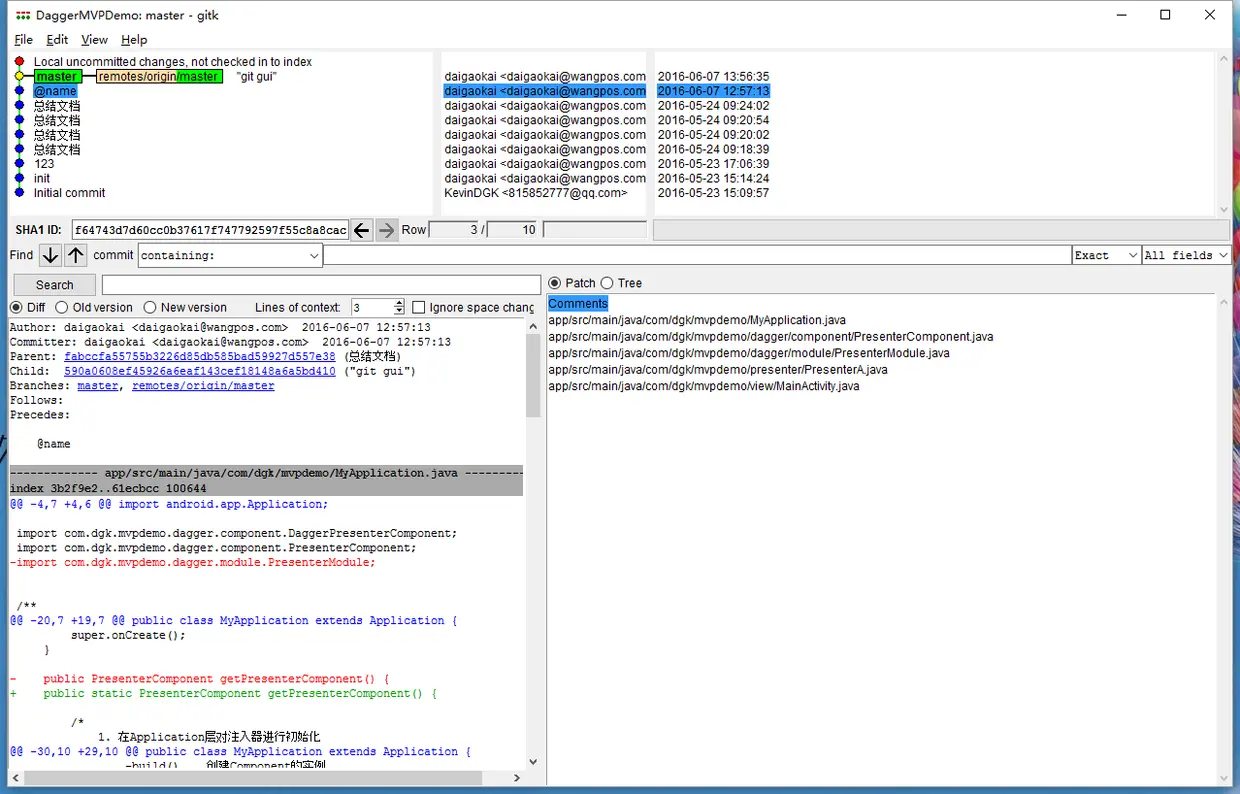Select PresenterModule.java in file list
The image size is (1240, 794).
click(749, 353)
